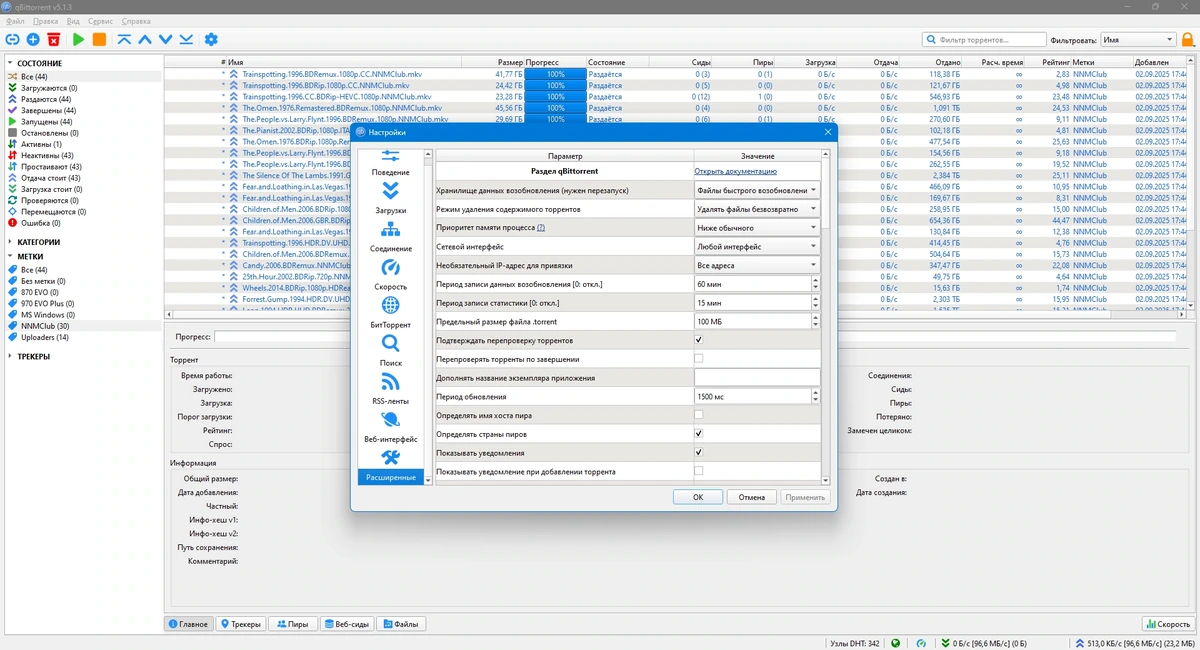This screenshot has width=1200, height=650.
Task: Click the red delete torrent toolbar icon
Action: (x=53, y=39)
